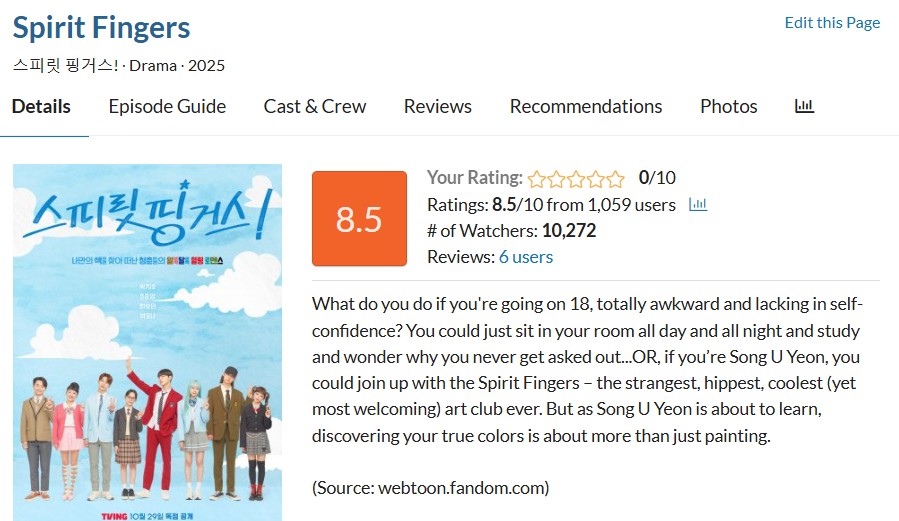
Task: Open the Spirit Fingers poster image
Action: pyautogui.click(x=147, y=342)
